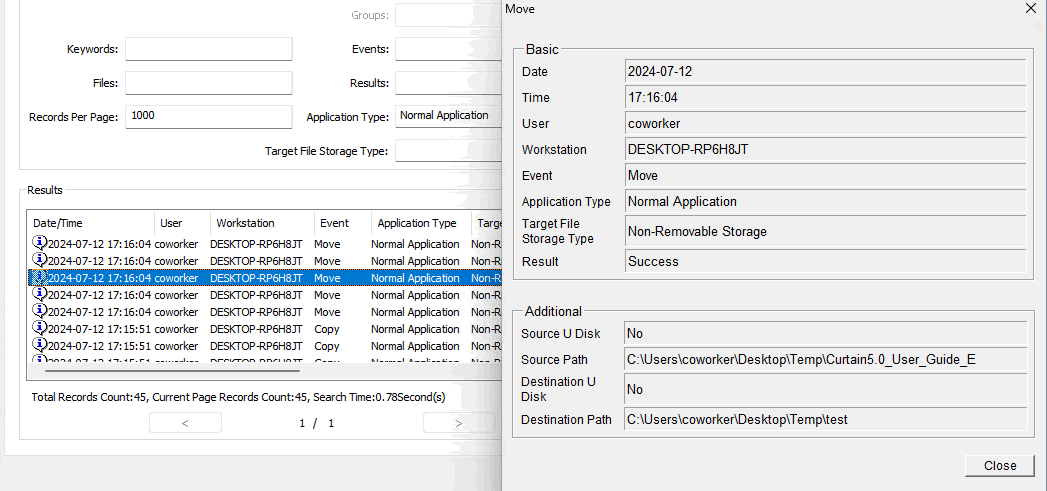Viewport: 1047px width, 491px height.
Task: Click the Workstation field DESKTOP-RP6H8JT in dialog
Action: (825, 150)
